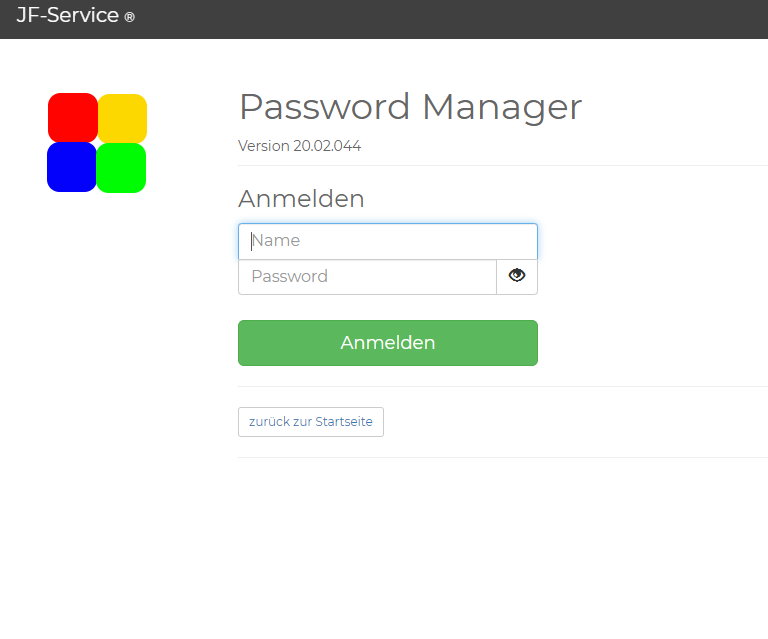This screenshot has width=768, height=639.
Task: Focus the Name input field
Action: coord(388,241)
